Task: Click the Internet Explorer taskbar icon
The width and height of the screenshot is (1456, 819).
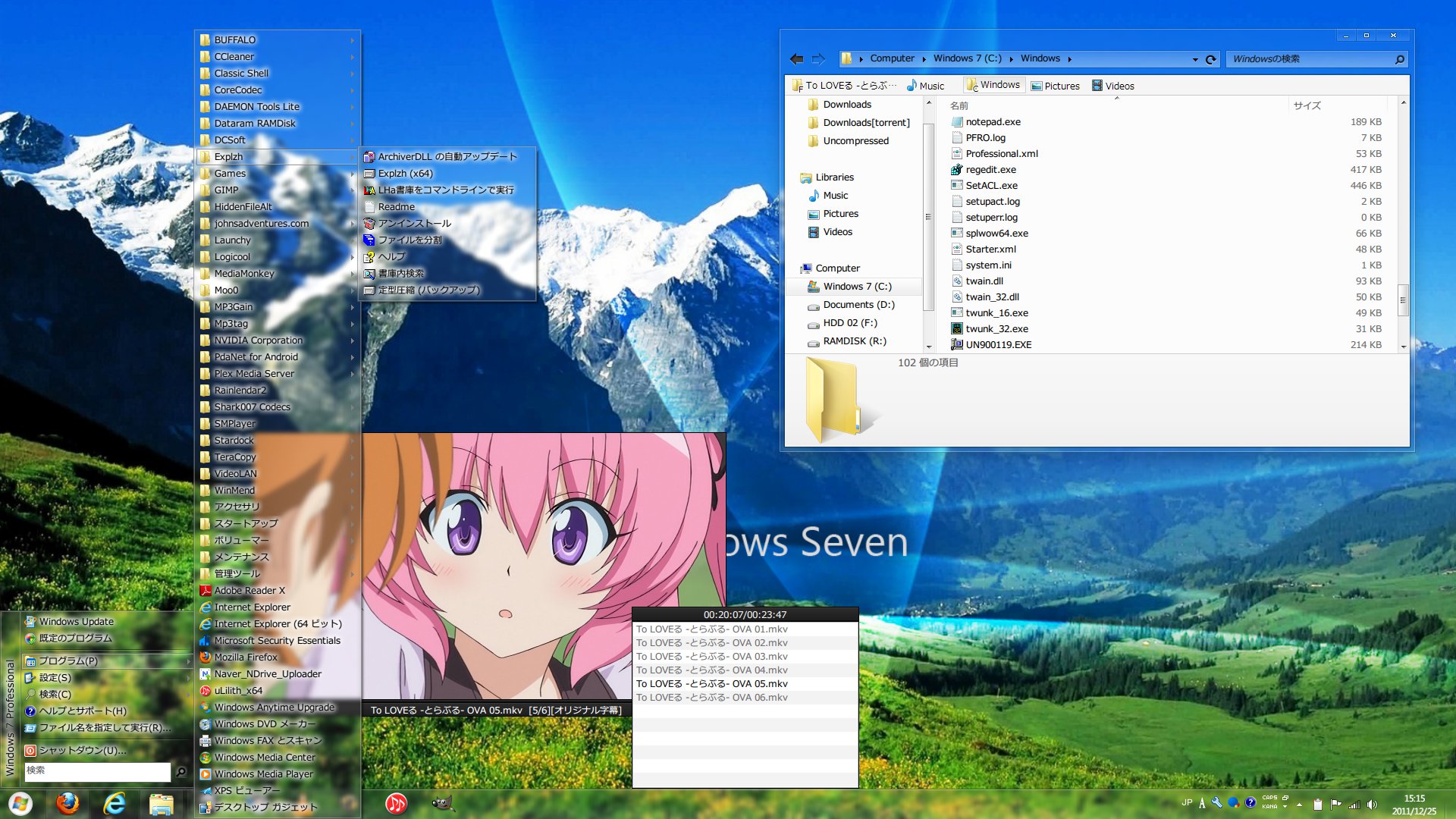Action: point(115,803)
